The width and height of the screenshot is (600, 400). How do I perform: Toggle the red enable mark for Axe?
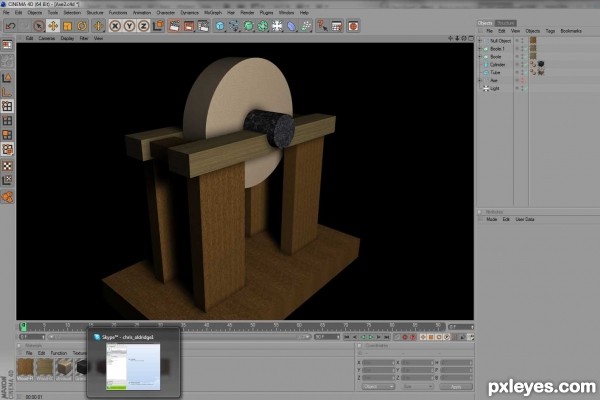(523, 80)
